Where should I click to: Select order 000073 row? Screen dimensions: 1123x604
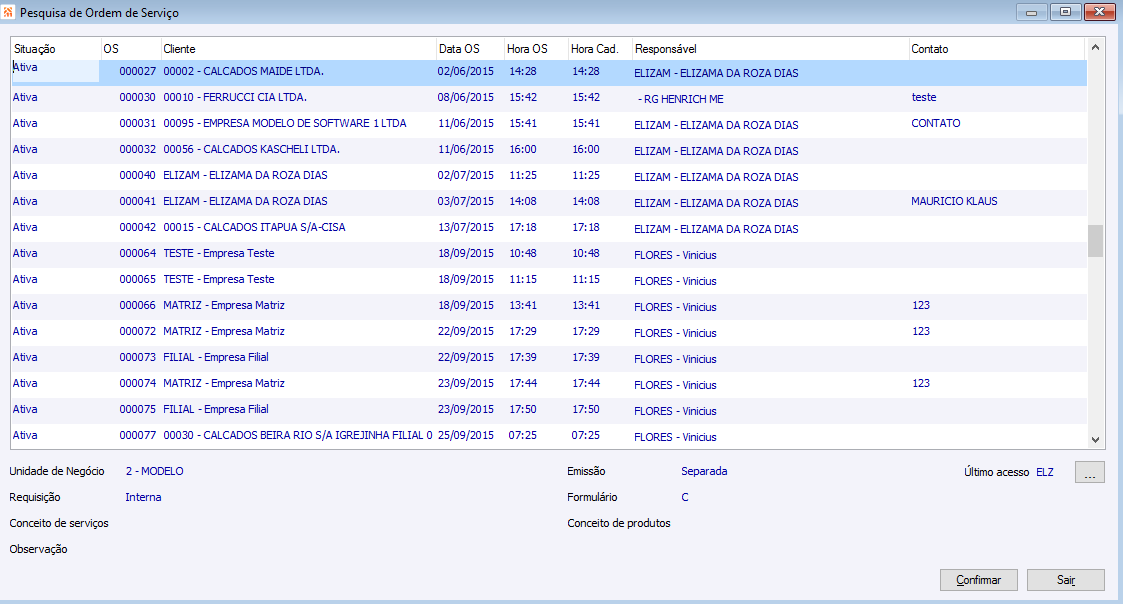(549, 358)
